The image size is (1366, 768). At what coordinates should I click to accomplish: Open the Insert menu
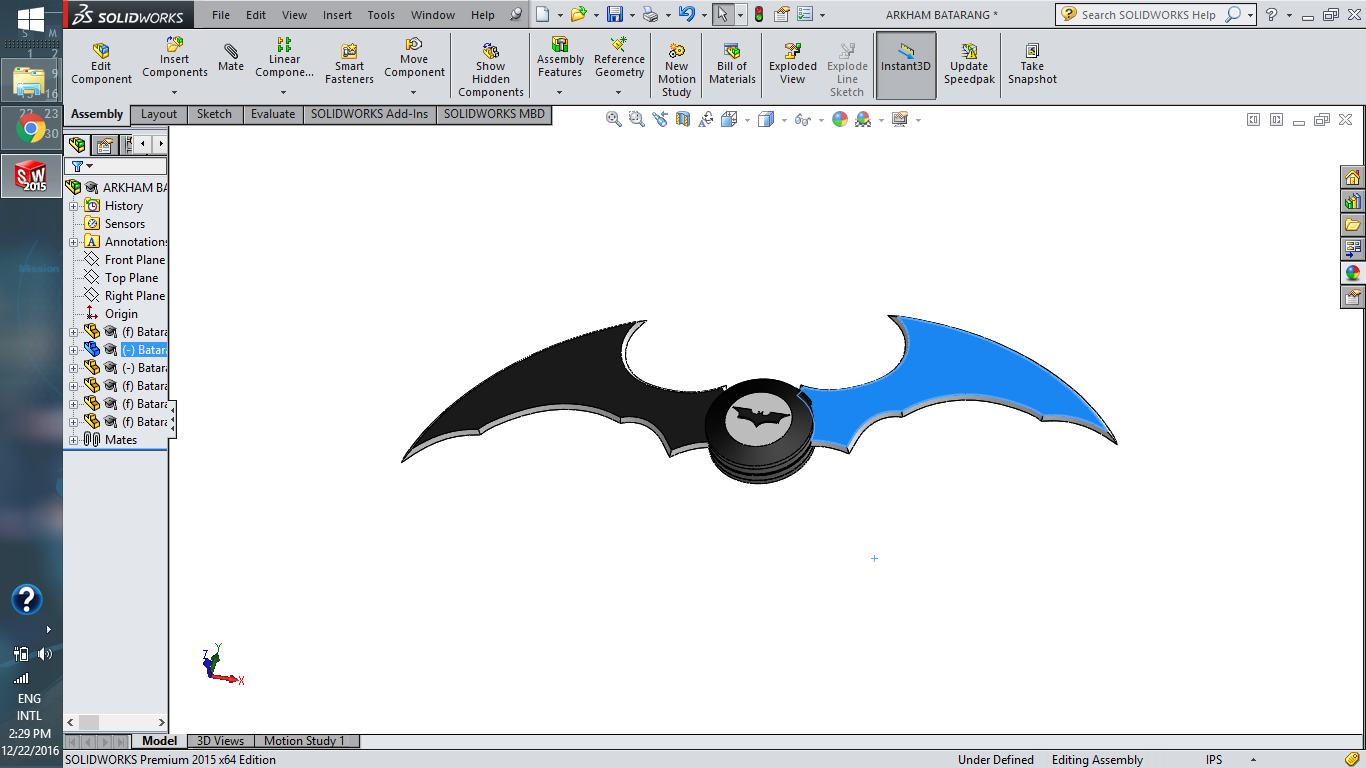click(337, 15)
